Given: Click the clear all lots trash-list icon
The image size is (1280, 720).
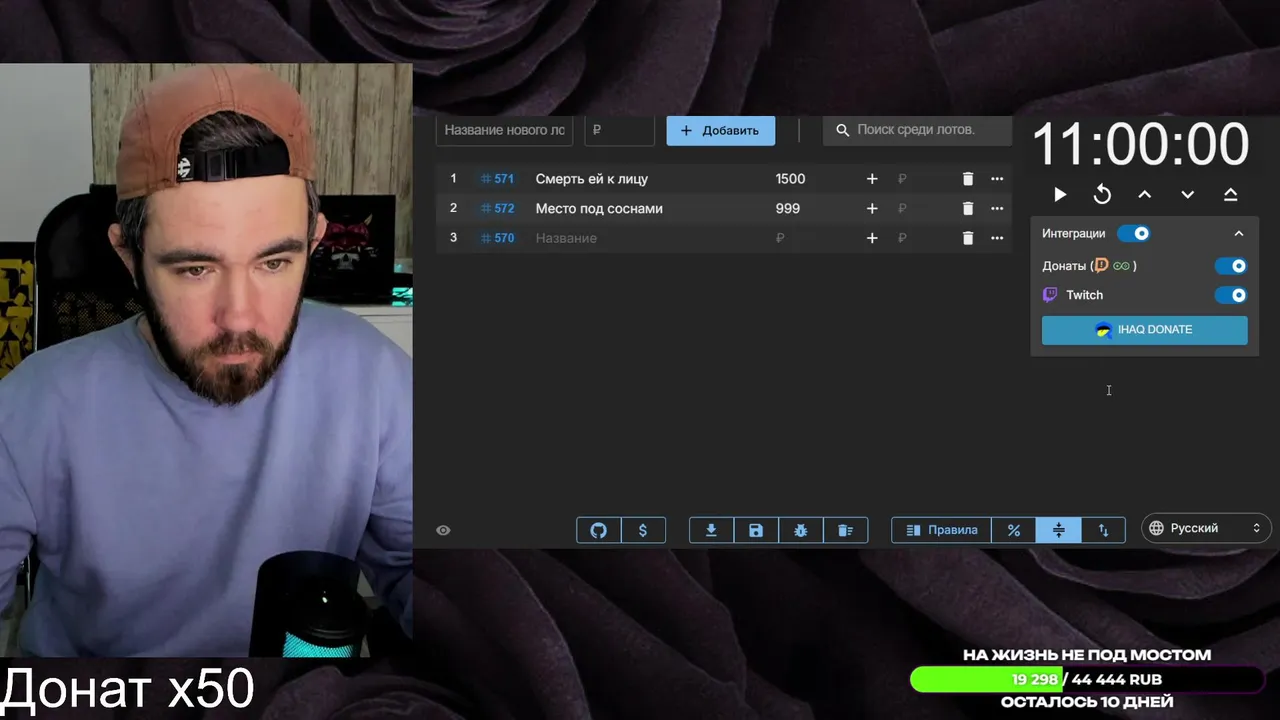Looking at the screenshot, I should click(846, 530).
